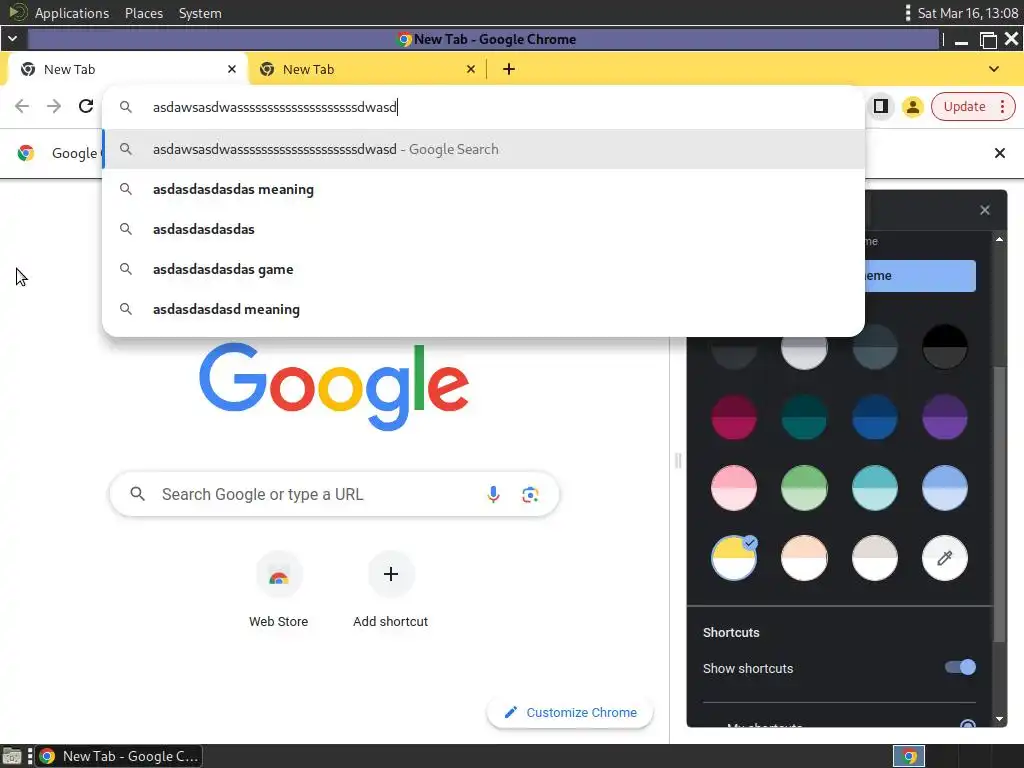
Task: Open a new tab with plus button
Action: [x=509, y=69]
